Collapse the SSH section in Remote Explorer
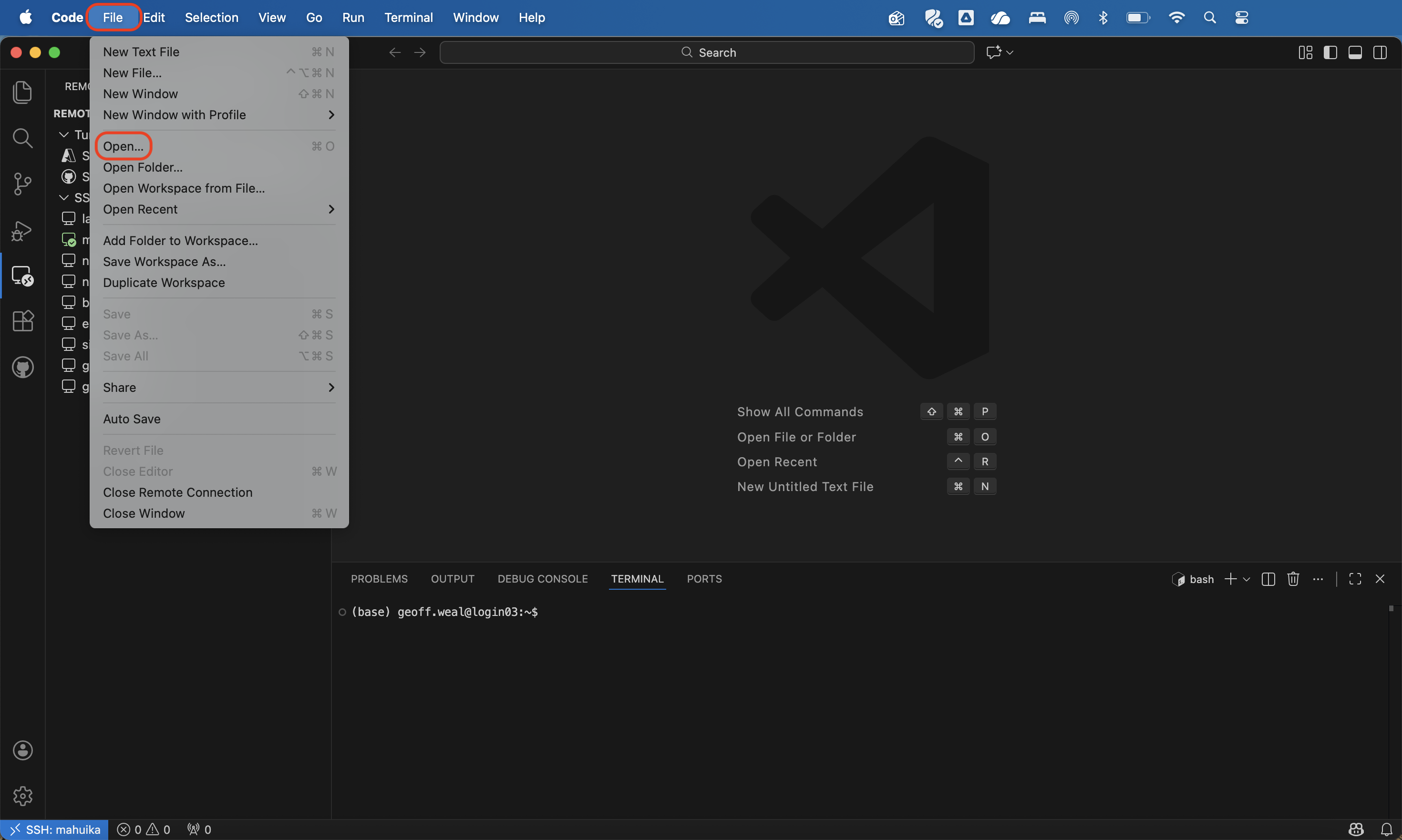Image resolution: width=1402 pixels, height=840 pixels. pyautogui.click(x=63, y=197)
